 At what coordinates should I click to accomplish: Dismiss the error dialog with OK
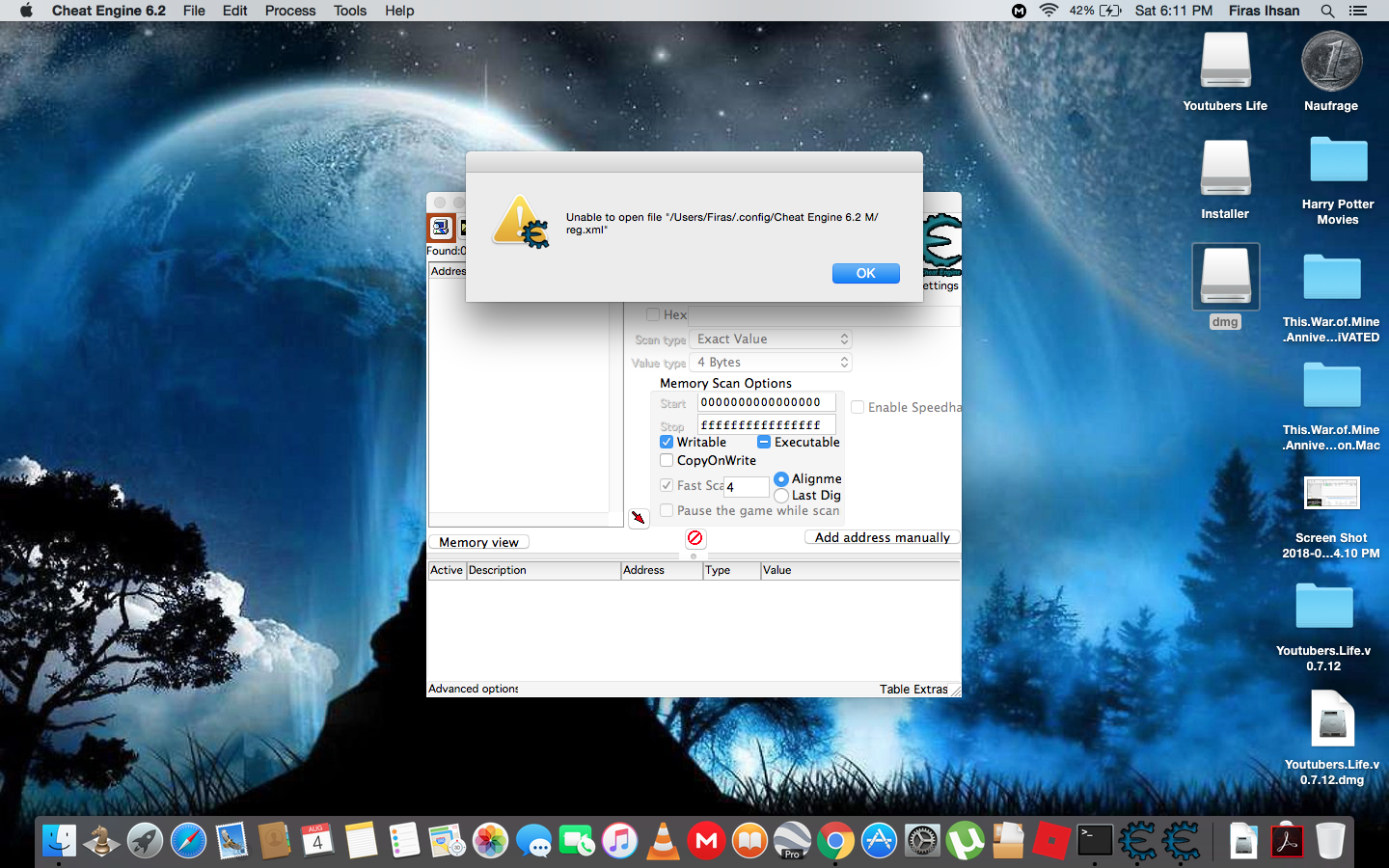(x=865, y=273)
